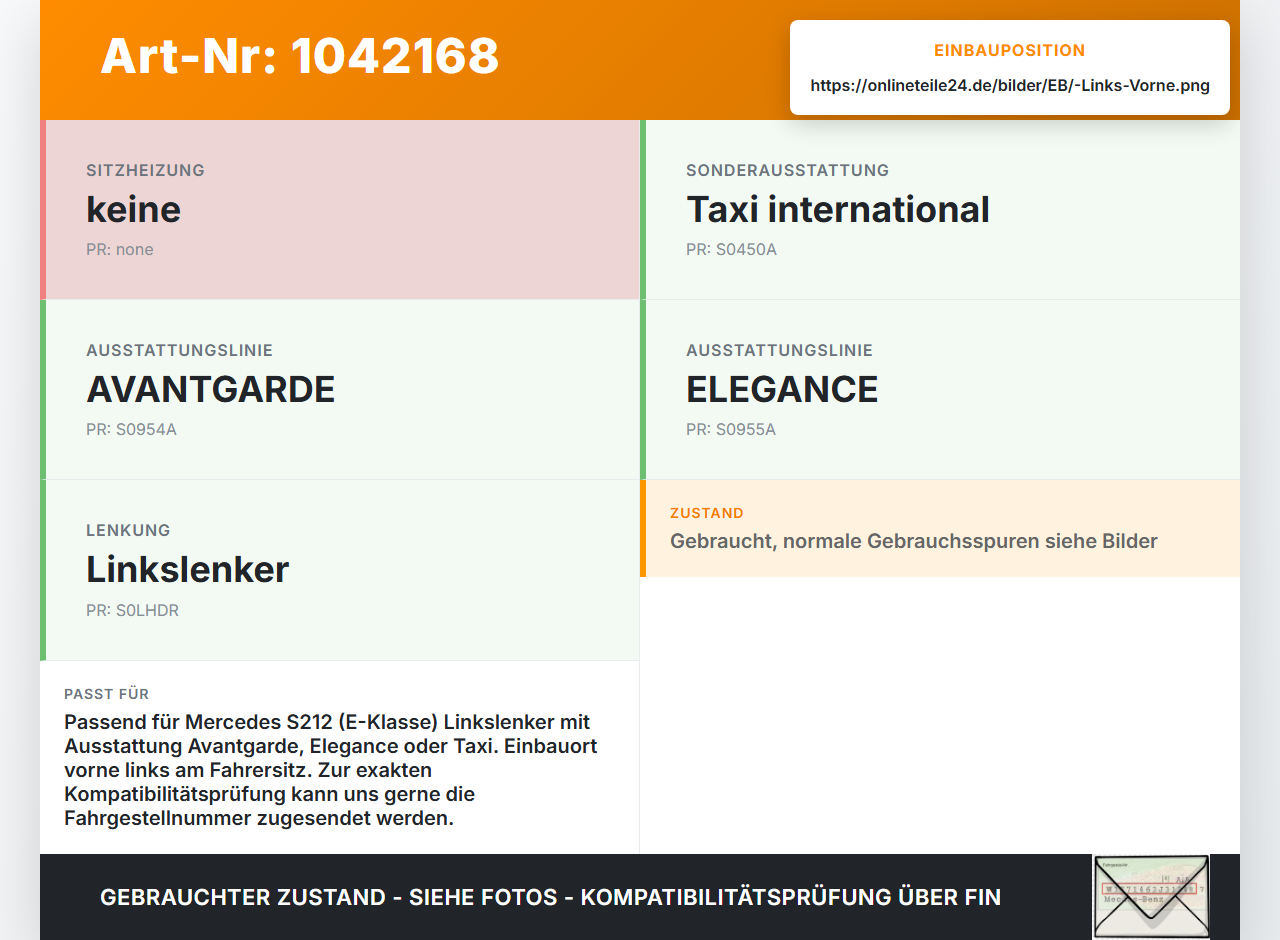Click the 'PASST FÜR' label
The width and height of the screenshot is (1280, 940).
107,694
